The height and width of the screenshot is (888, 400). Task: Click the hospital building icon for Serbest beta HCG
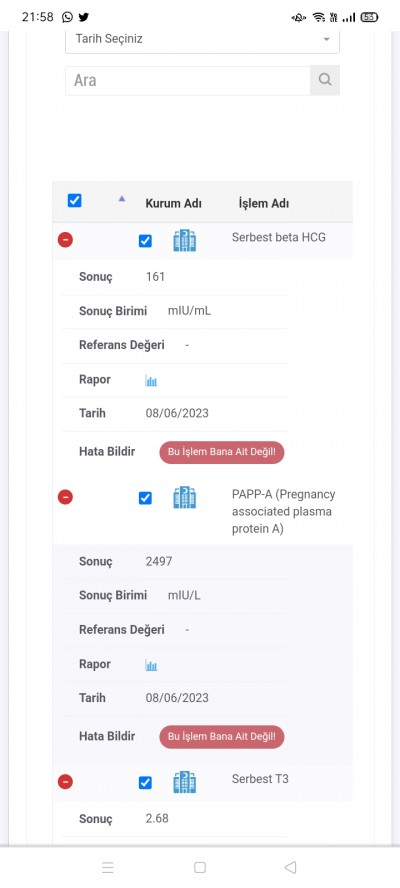pos(184,241)
